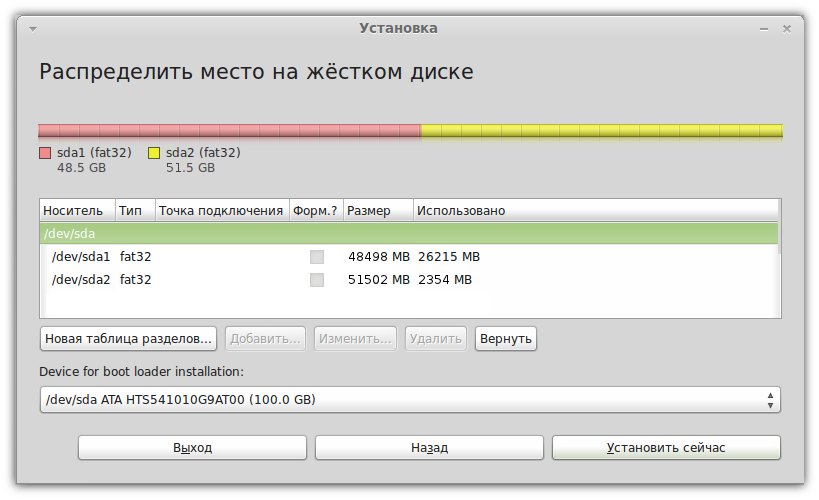This screenshot has width=819, height=500.
Task: Click the Форм.? column header
Action: click(x=316, y=211)
